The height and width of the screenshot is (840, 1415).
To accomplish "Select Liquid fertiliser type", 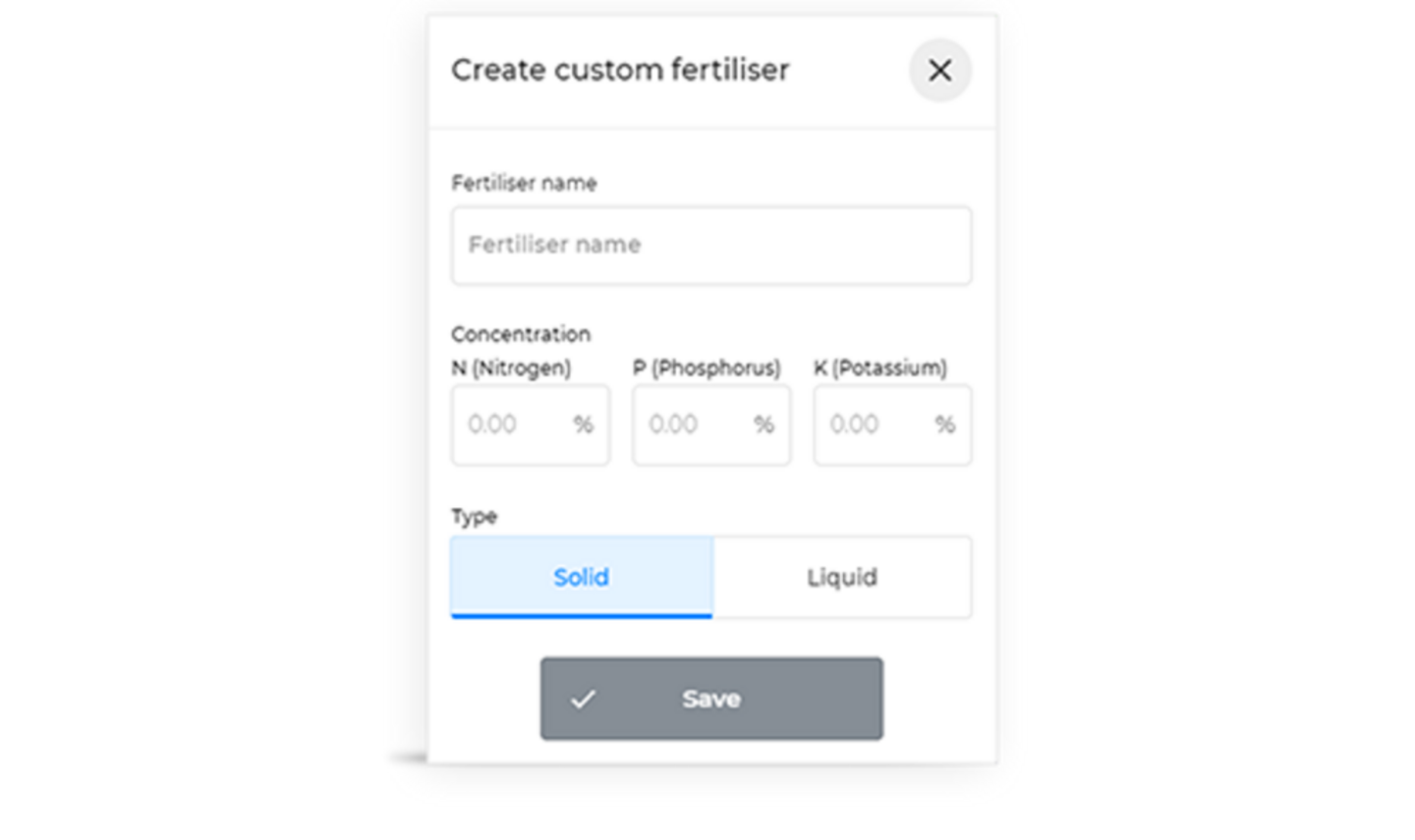I will [842, 577].
